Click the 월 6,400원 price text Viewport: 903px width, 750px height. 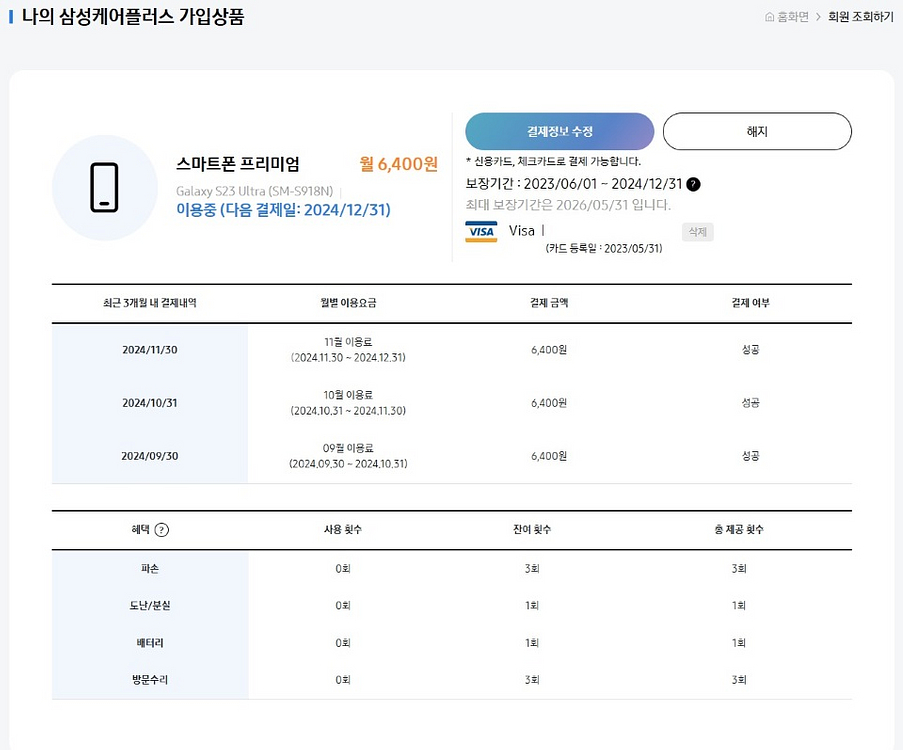399,164
